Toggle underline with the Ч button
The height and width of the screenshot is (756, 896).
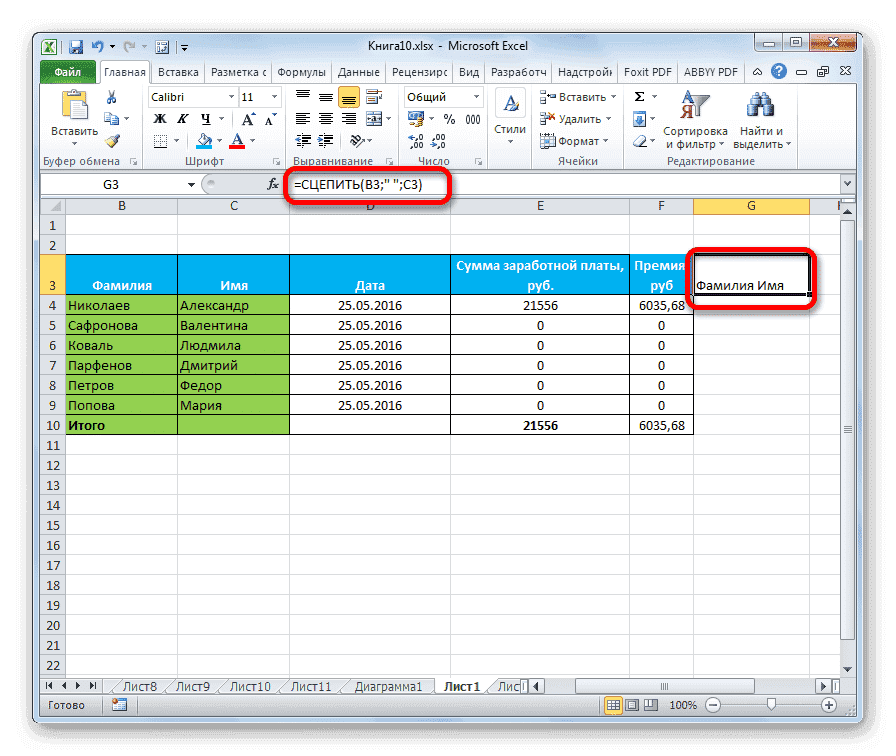[206, 119]
